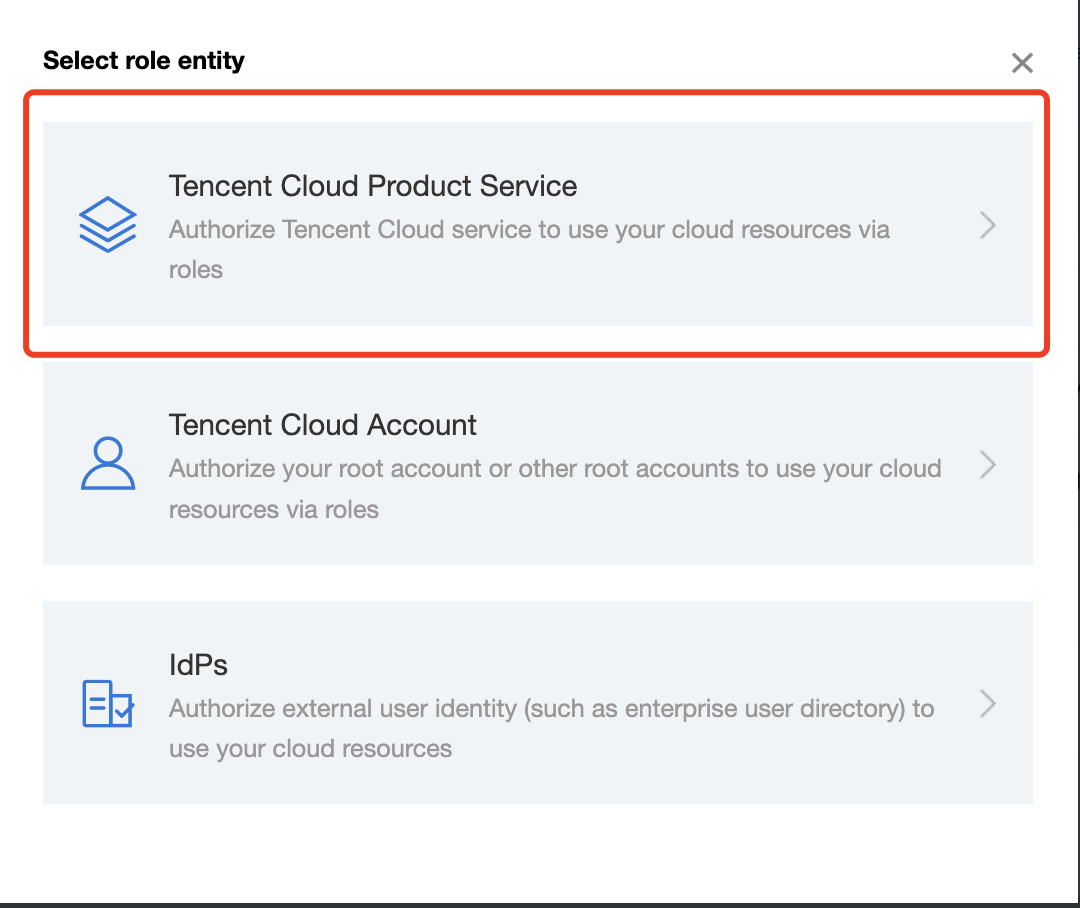Image resolution: width=1080 pixels, height=908 pixels.
Task: Expand Tencent Cloud Product Service via its chevron
Action: coord(987,225)
